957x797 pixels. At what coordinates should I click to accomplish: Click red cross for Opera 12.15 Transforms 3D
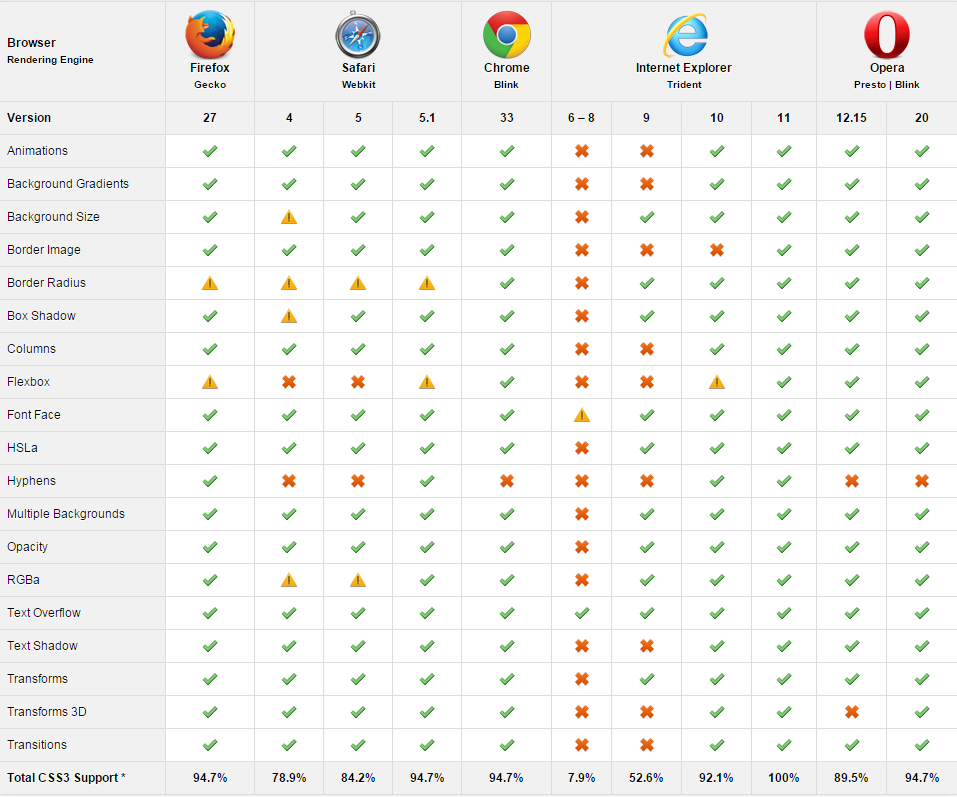point(851,712)
